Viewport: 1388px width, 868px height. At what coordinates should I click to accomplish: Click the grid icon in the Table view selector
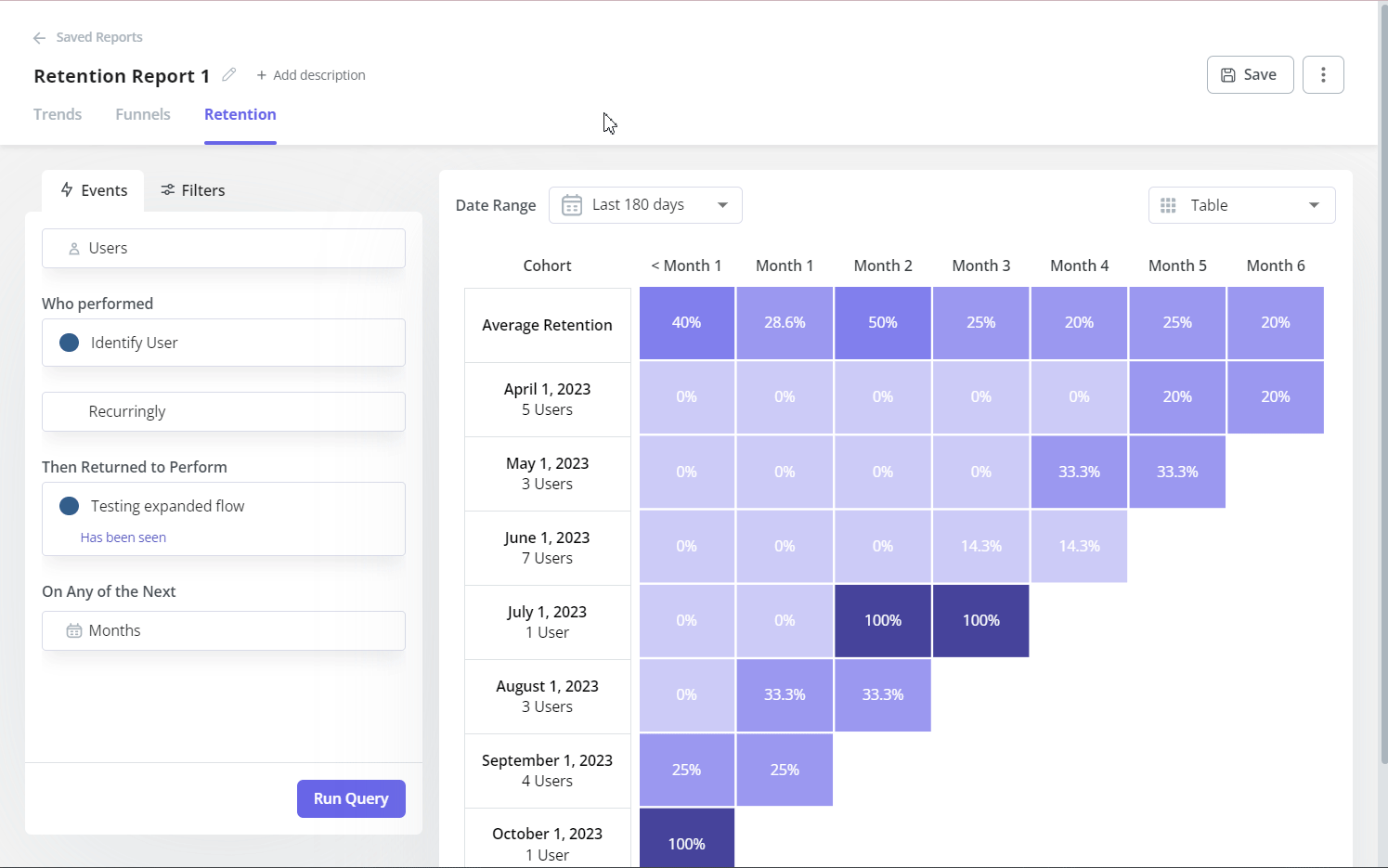[x=1168, y=204]
